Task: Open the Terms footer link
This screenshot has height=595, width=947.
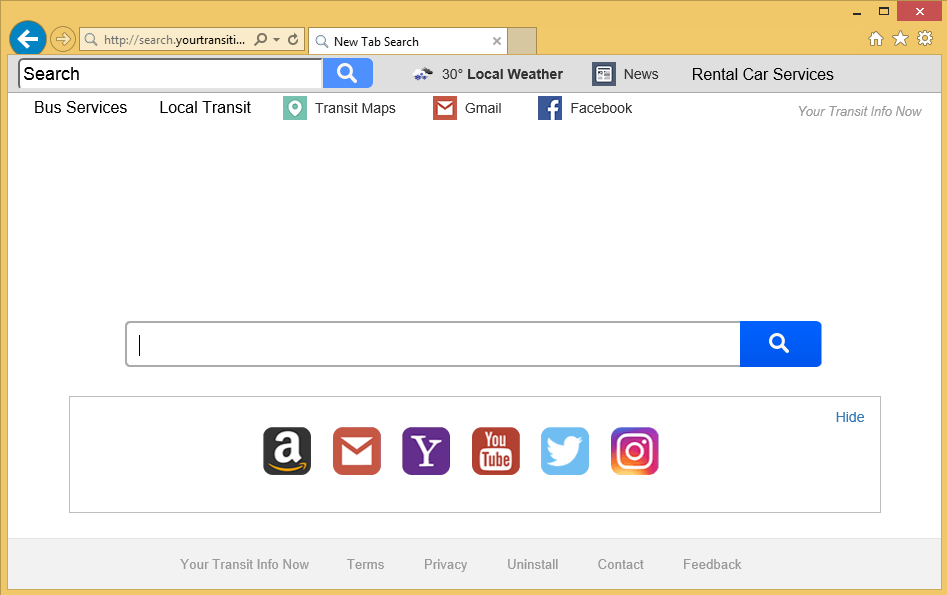Action: coord(365,564)
